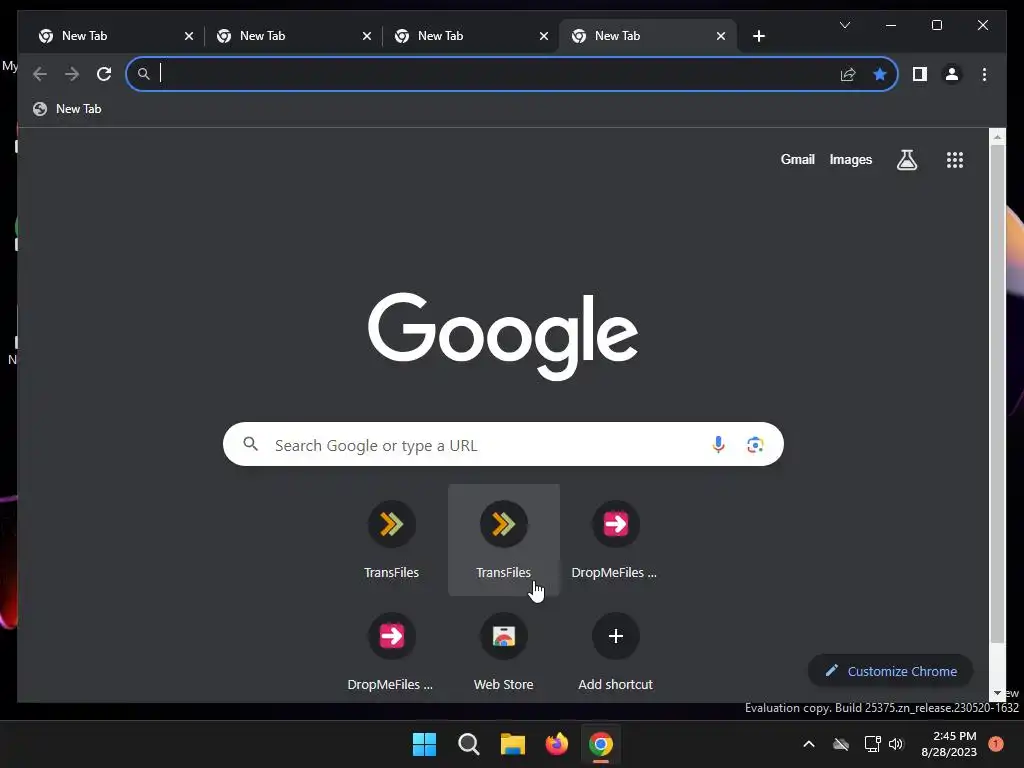Click the page vertical scrollbar thumb
The width and height of the screenshot is (1024, 768).
coord(997,393)
